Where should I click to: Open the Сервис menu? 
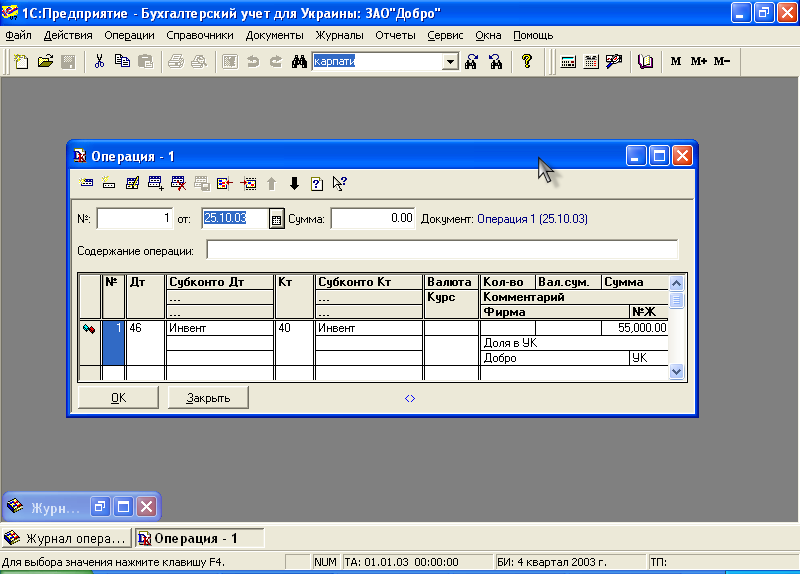[x=445, y=35]
